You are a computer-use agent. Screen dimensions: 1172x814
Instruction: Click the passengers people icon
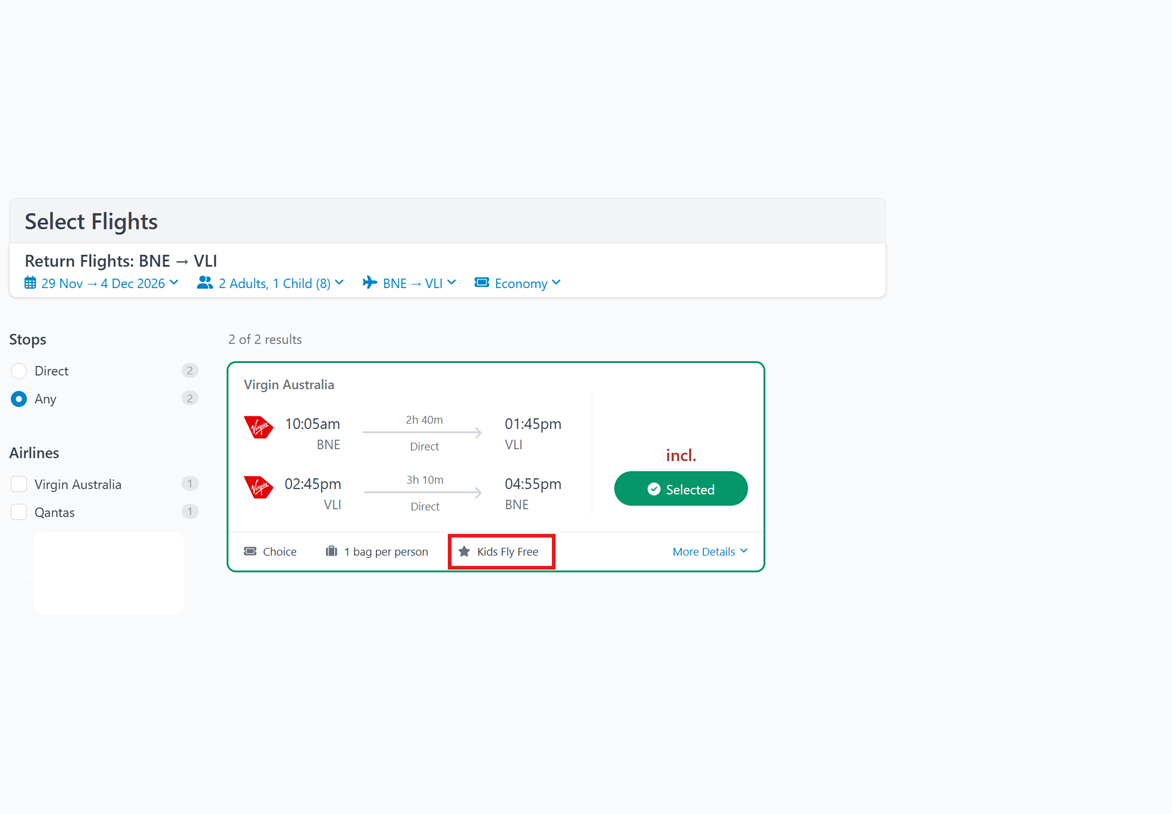point(205,283)
